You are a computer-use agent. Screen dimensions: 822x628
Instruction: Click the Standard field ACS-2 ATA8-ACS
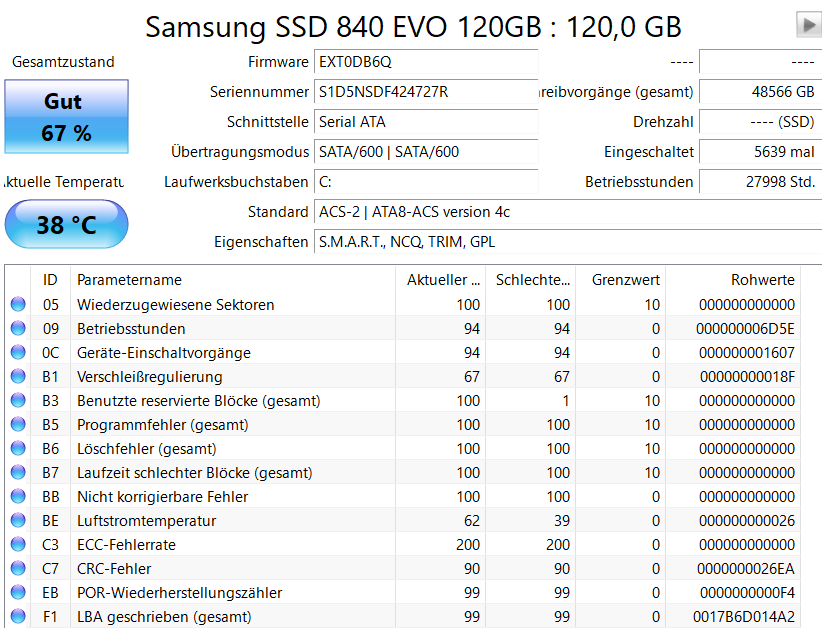pyautogui.click(x=568, y=212)
